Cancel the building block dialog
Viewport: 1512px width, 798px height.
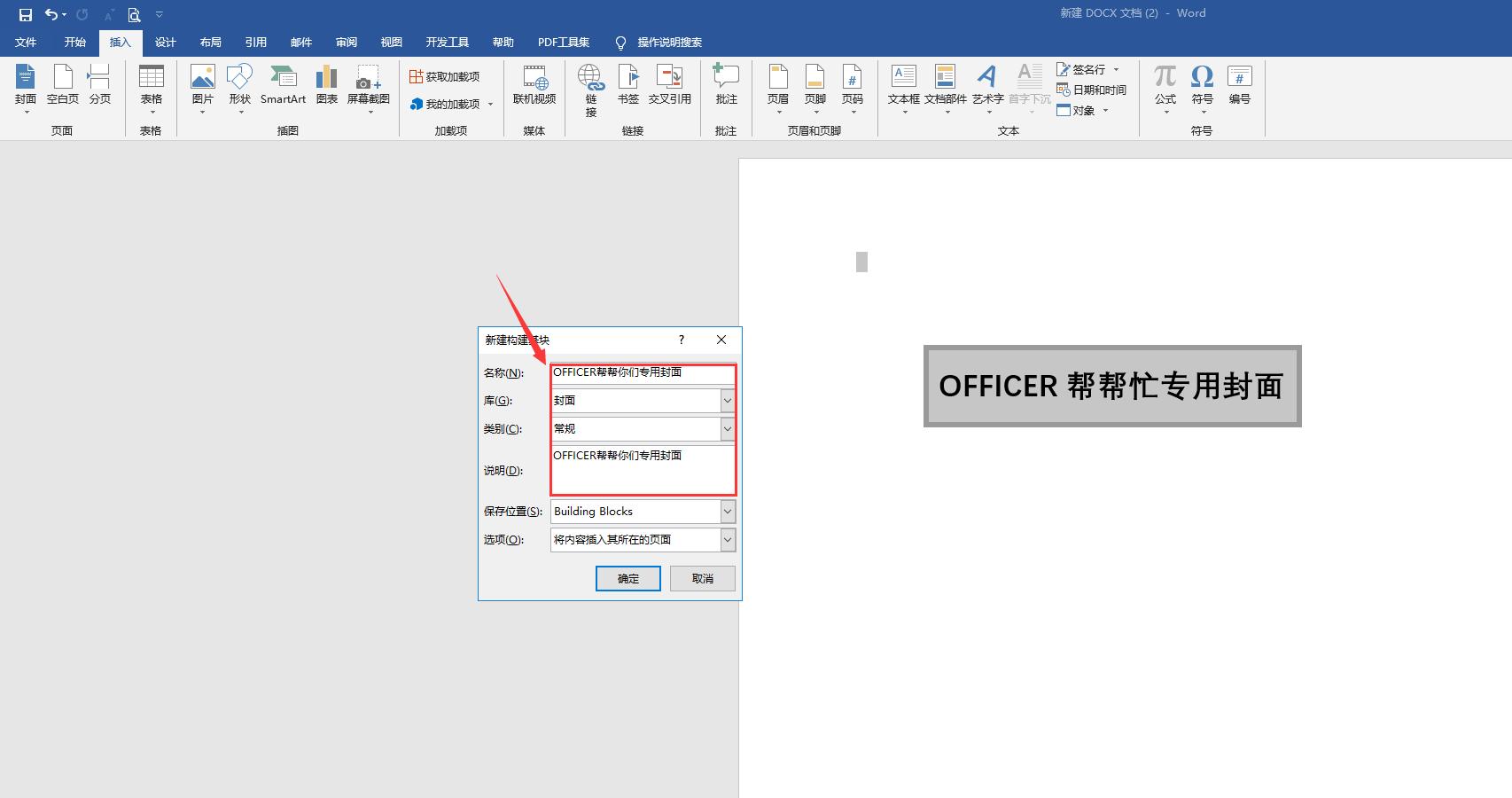click(x=701, y=578)
